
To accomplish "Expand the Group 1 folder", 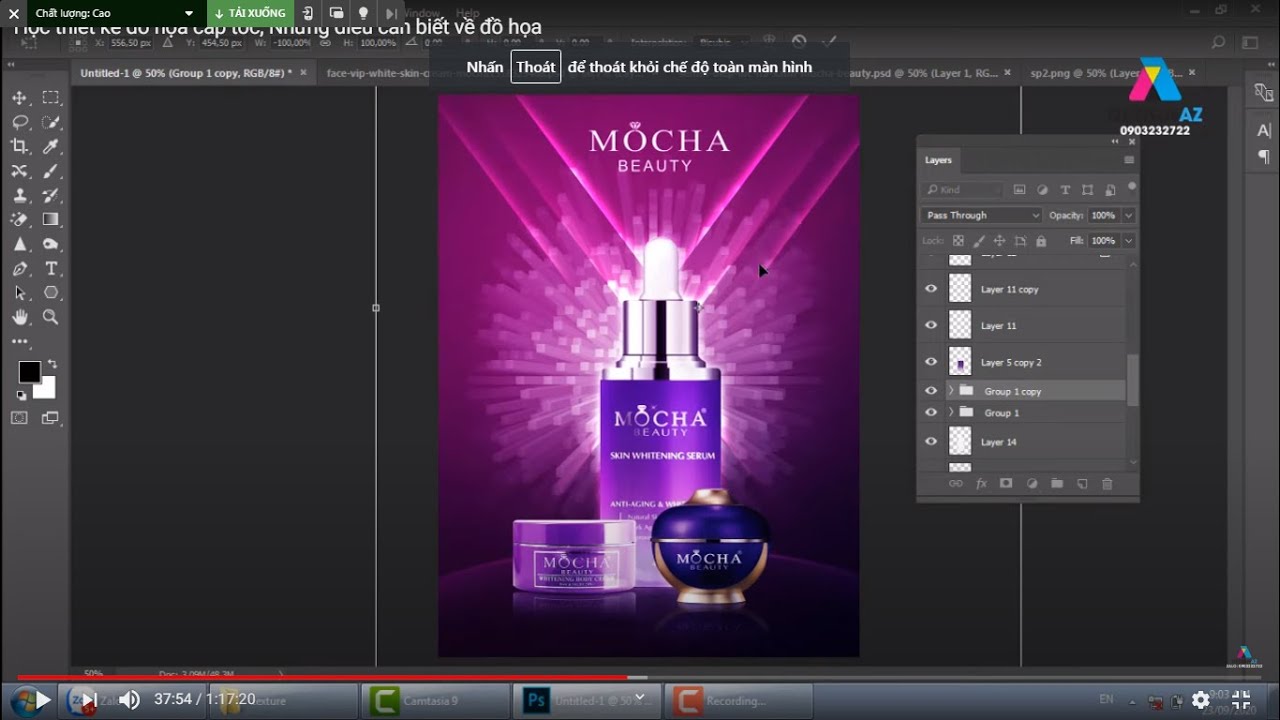I will (x=951, y=412).
